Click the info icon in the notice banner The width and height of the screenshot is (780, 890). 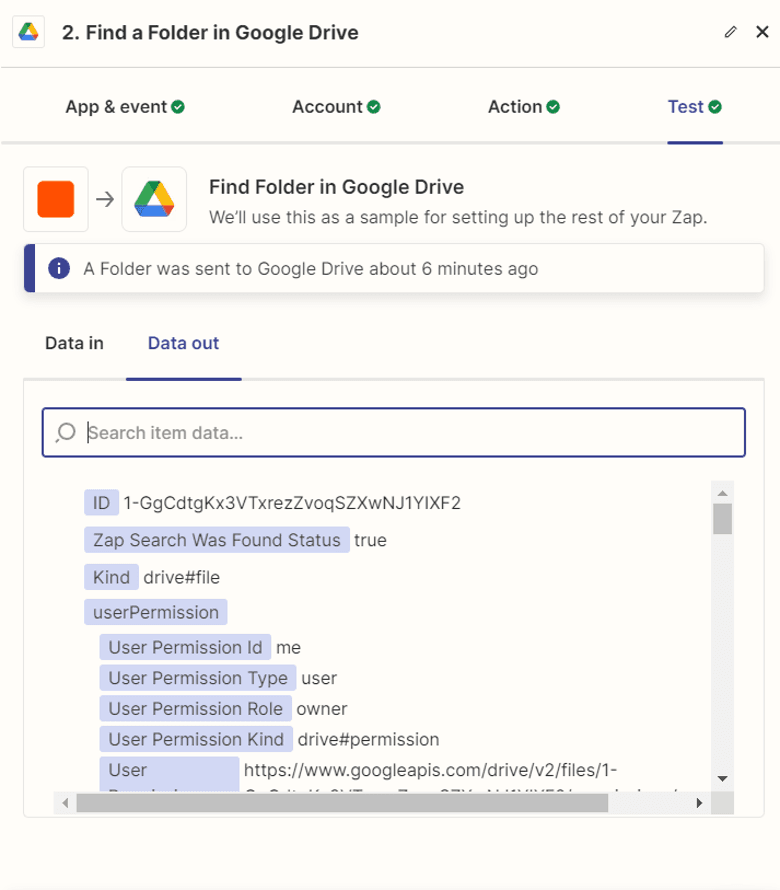(x=59, y=268)
